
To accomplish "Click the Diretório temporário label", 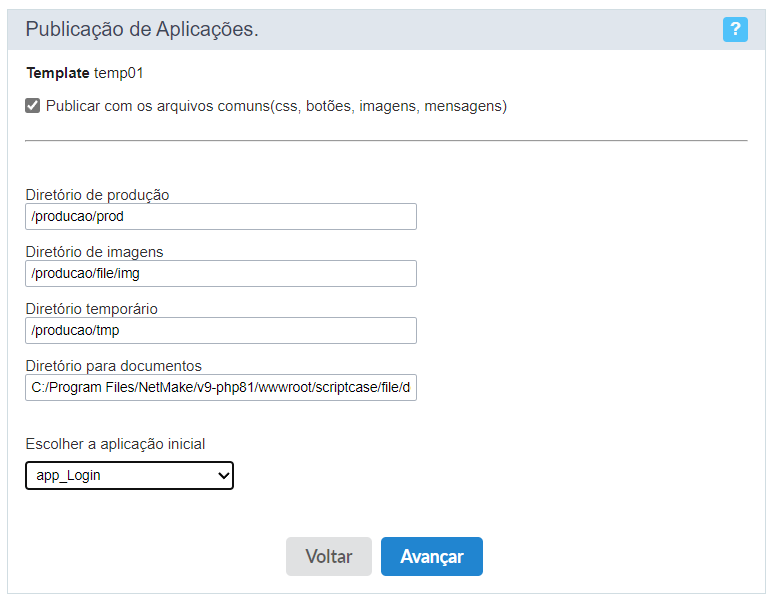I will click(92, 309).
